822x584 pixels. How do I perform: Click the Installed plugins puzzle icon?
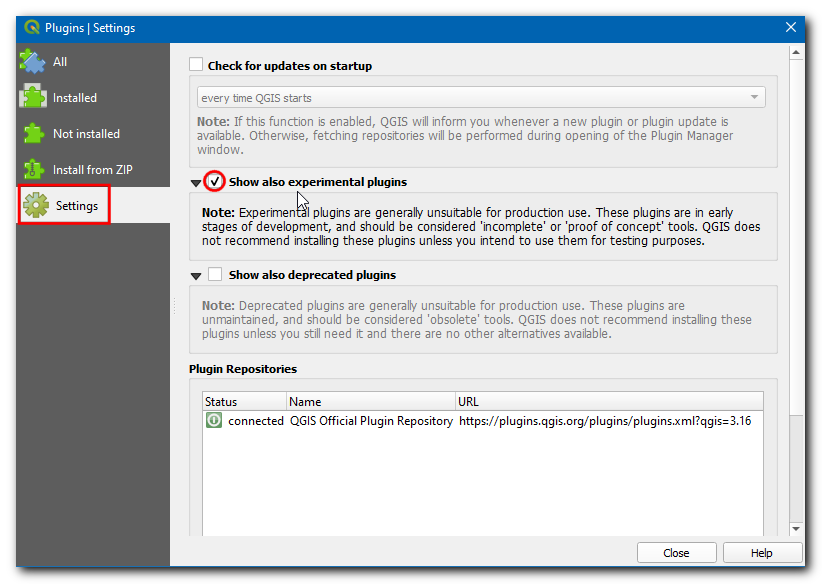click(34, 97)
